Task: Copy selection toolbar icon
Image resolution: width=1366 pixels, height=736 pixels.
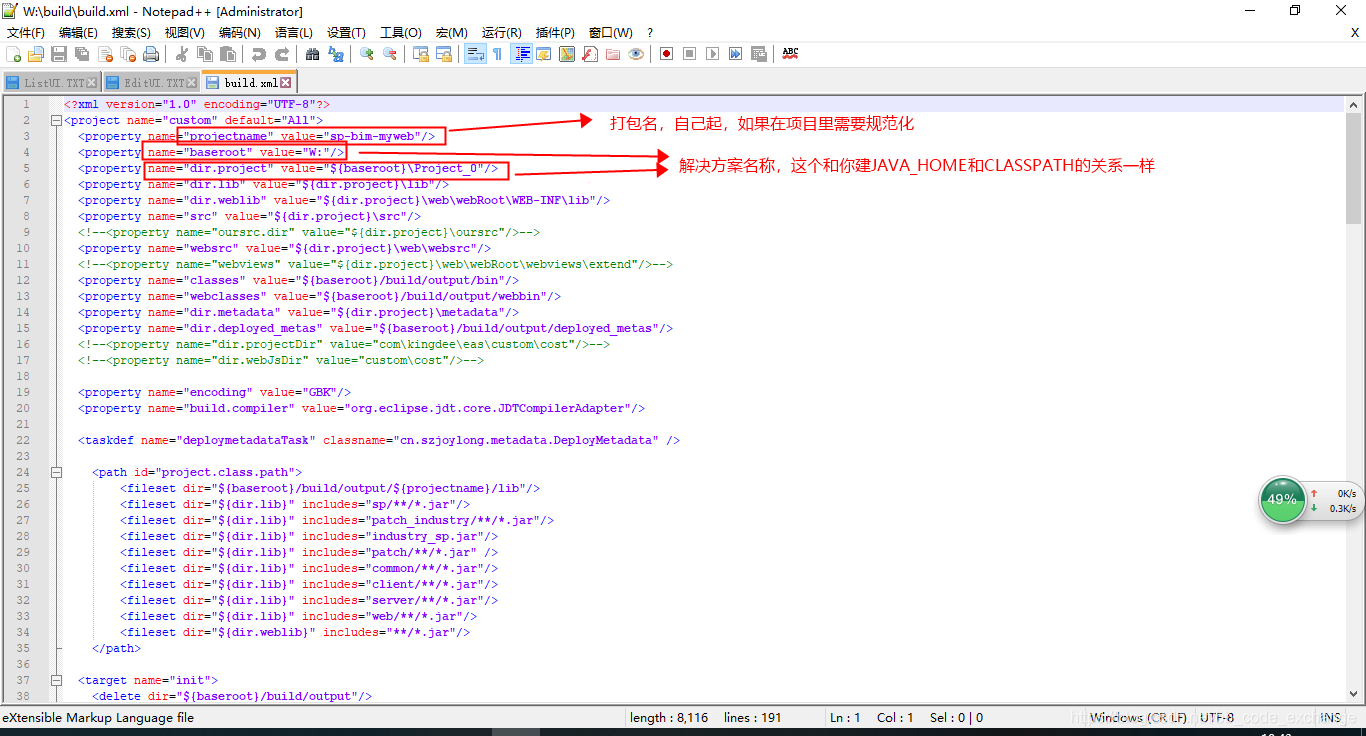Action: coord(205,54)
